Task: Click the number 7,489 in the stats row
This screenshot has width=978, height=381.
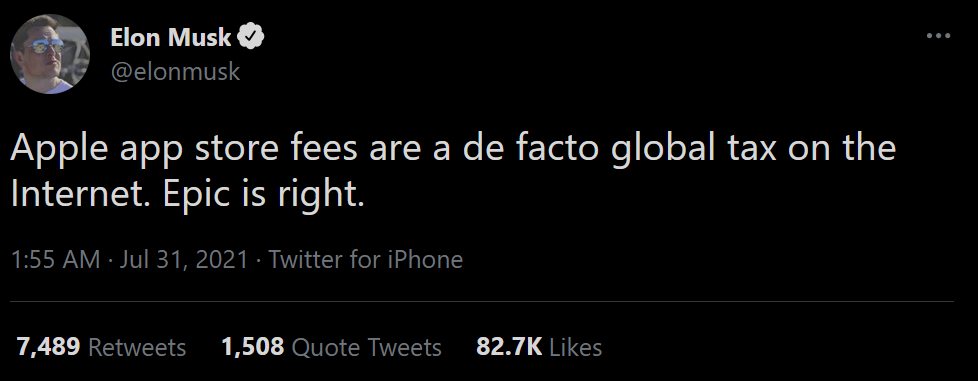Action: click(49, 347)
